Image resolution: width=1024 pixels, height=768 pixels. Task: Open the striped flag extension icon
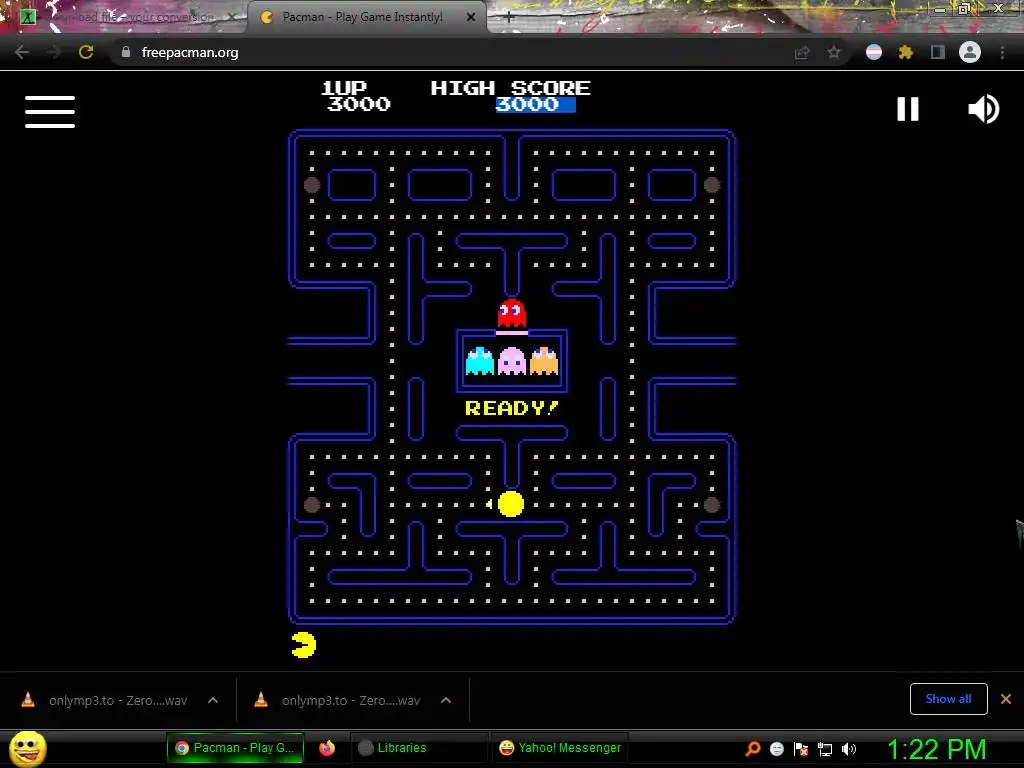pyautogui.click(x=874, y=52)
